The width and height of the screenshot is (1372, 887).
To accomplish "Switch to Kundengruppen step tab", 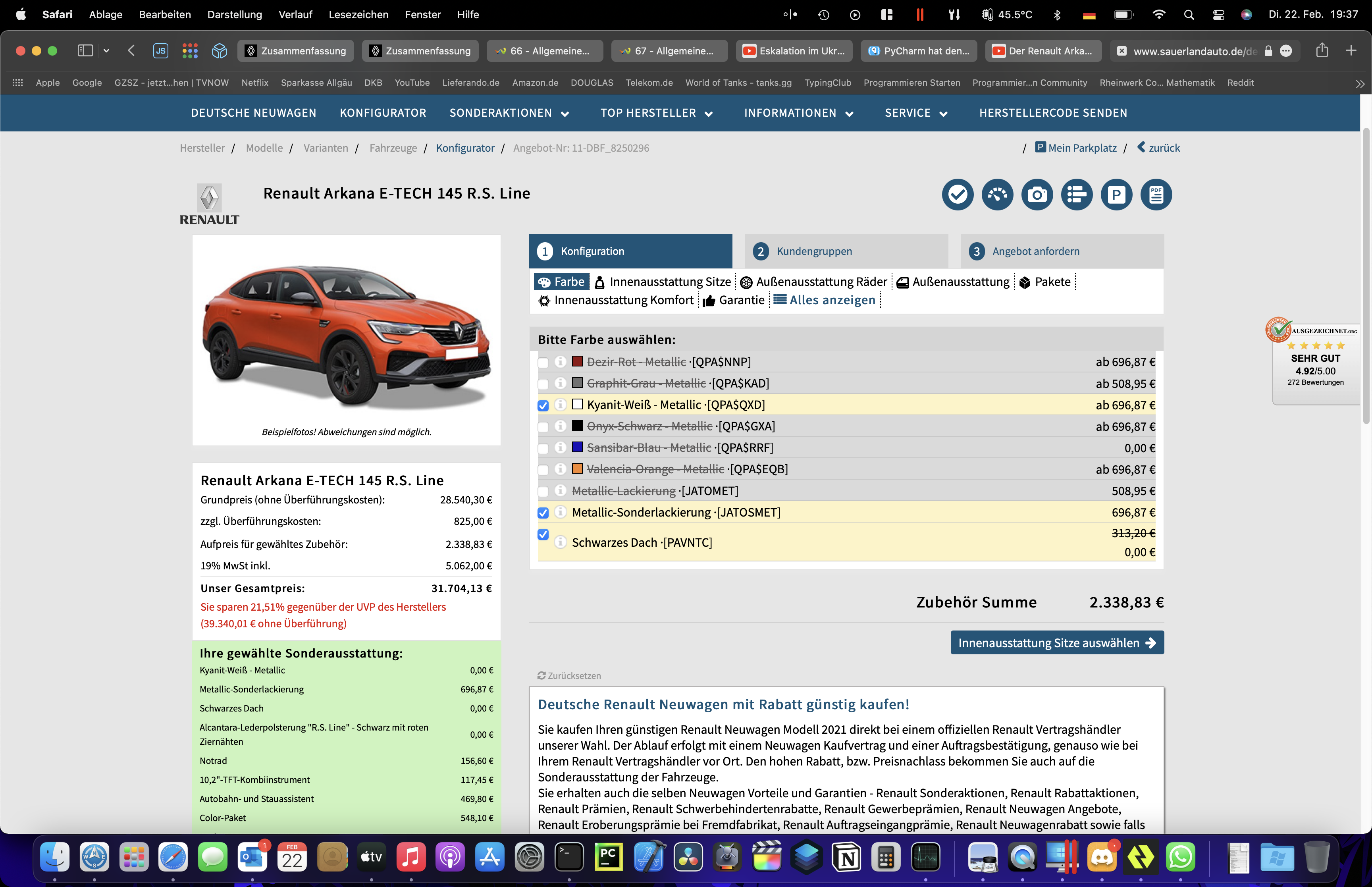I will [846, 251].
